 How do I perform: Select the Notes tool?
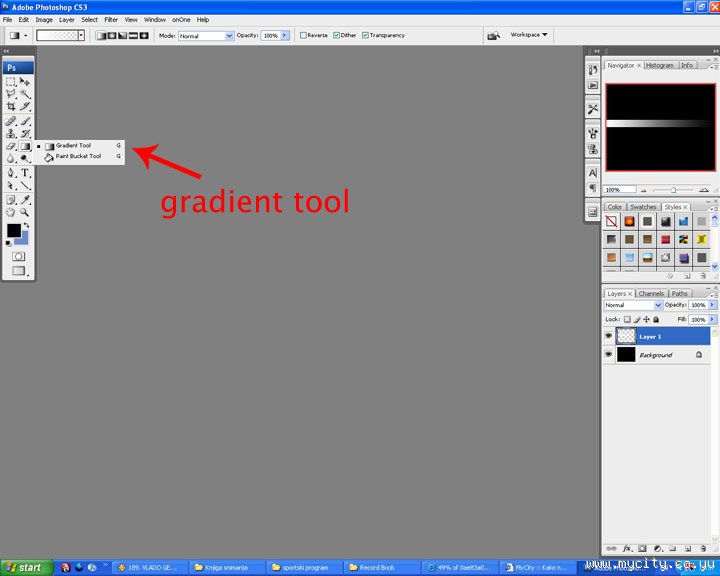coord(11,200)
